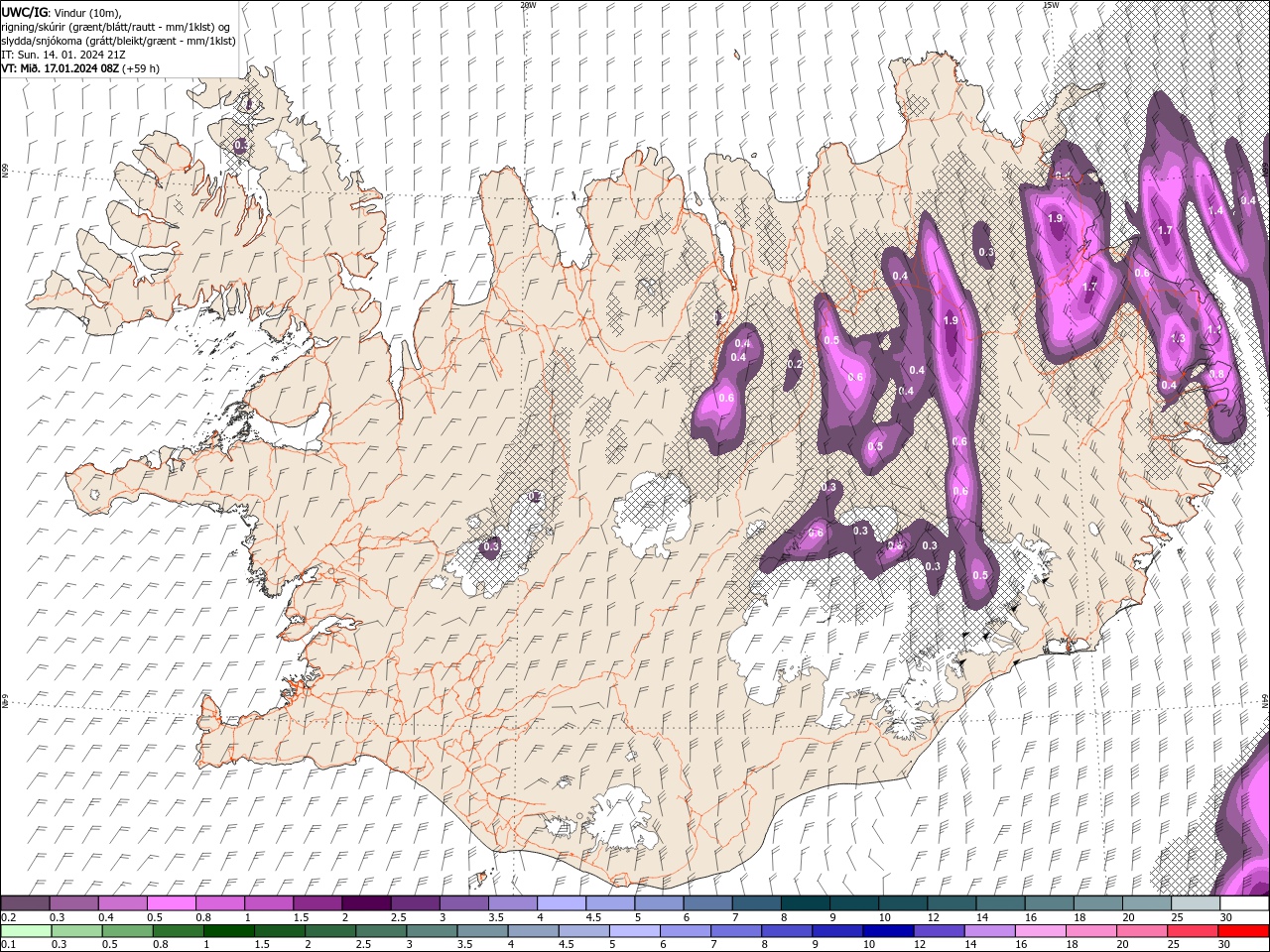Click the 'Vindur (10m)' header text
This screenshot has width=1270, height=952.
point(87,12)
